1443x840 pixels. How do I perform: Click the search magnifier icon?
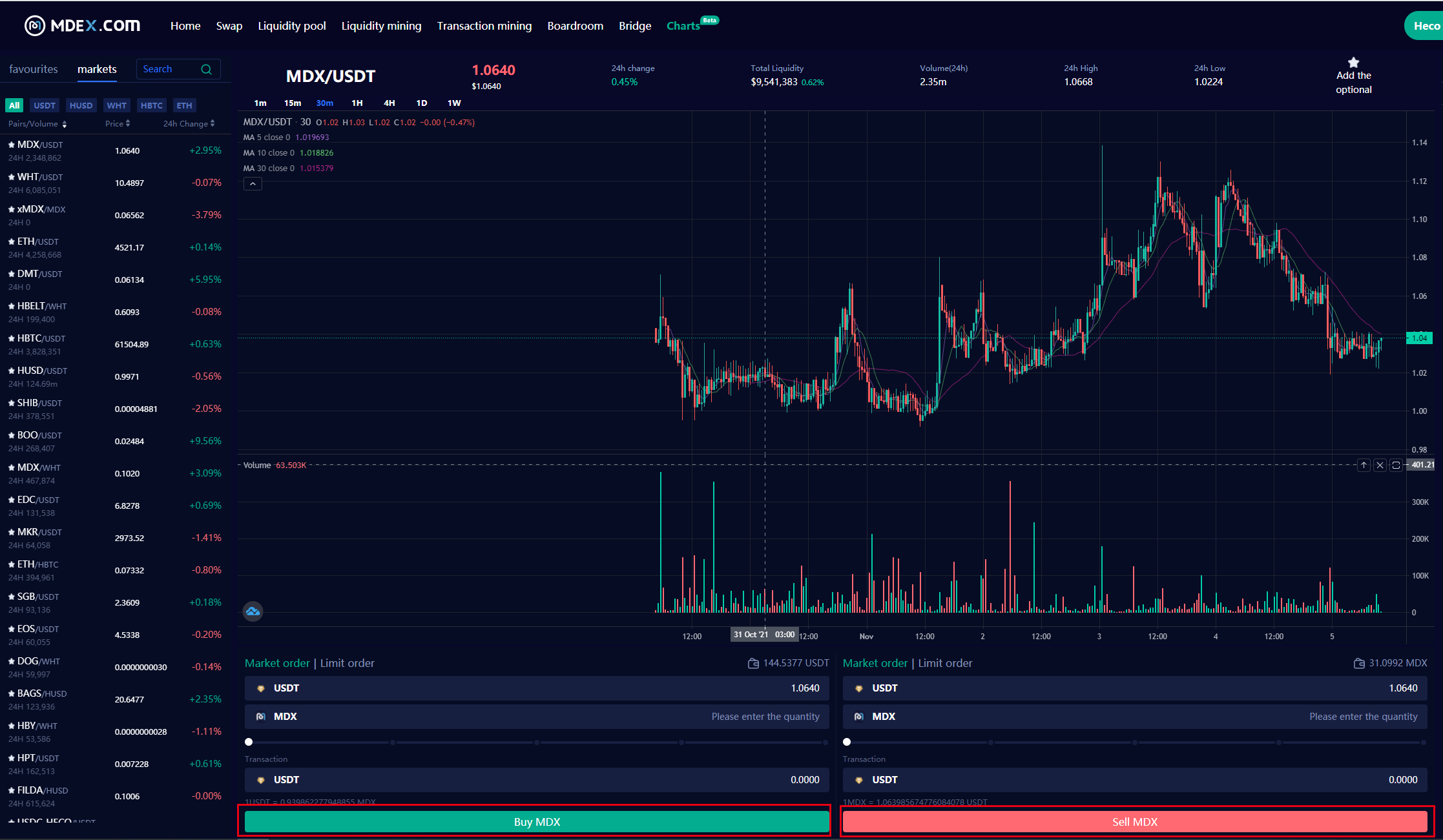tap(206, 69)
